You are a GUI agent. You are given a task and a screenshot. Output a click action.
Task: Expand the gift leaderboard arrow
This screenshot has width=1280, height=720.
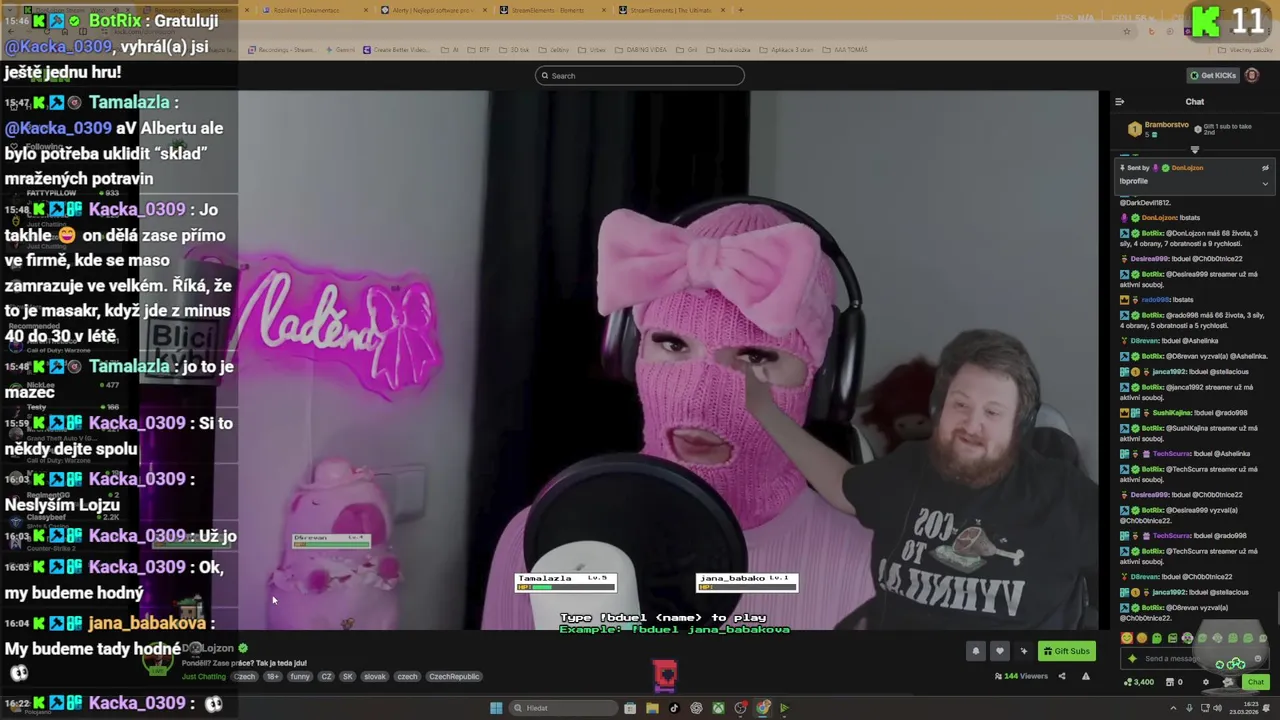(1194, 150)
